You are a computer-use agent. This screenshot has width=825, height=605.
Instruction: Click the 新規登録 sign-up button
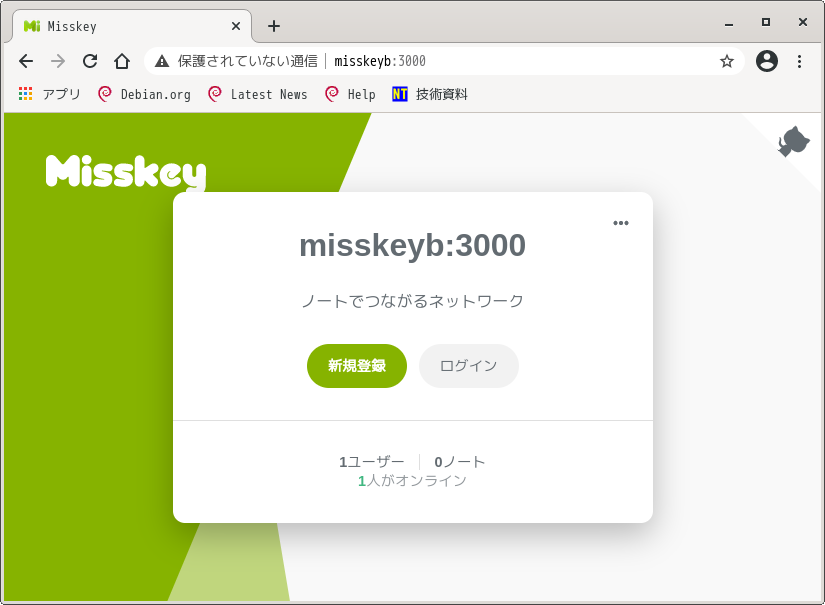coord(357,366)
